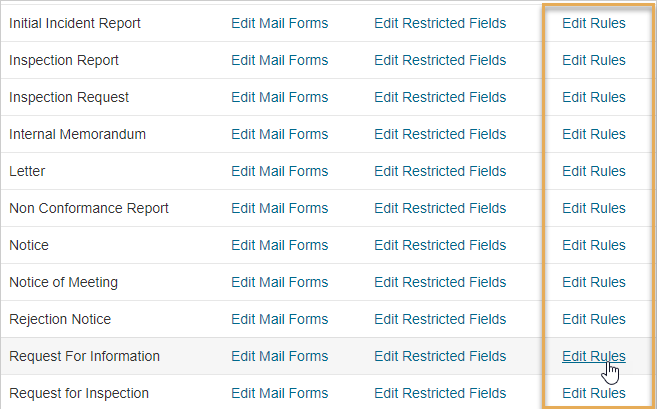Edit Mail Forms for Internal Memorandum
The height and width of the screenshot is (409, 657).
pyautogui.click(x=279, y=134)
